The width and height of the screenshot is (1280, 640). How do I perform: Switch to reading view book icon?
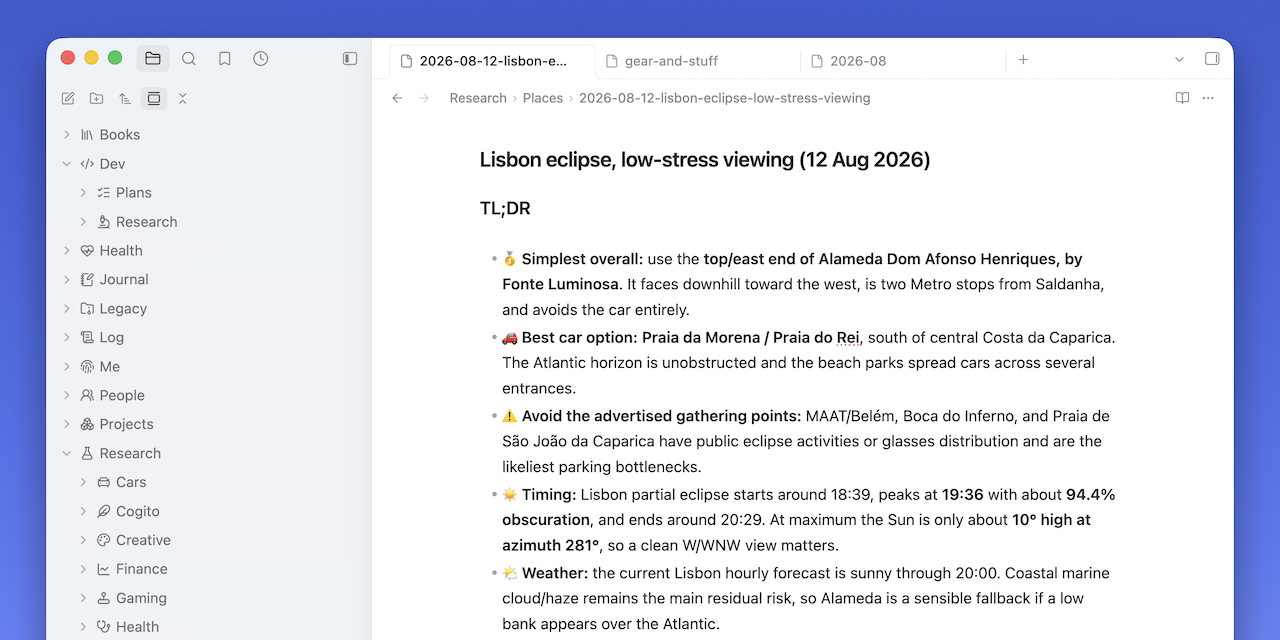[1182, 98]
